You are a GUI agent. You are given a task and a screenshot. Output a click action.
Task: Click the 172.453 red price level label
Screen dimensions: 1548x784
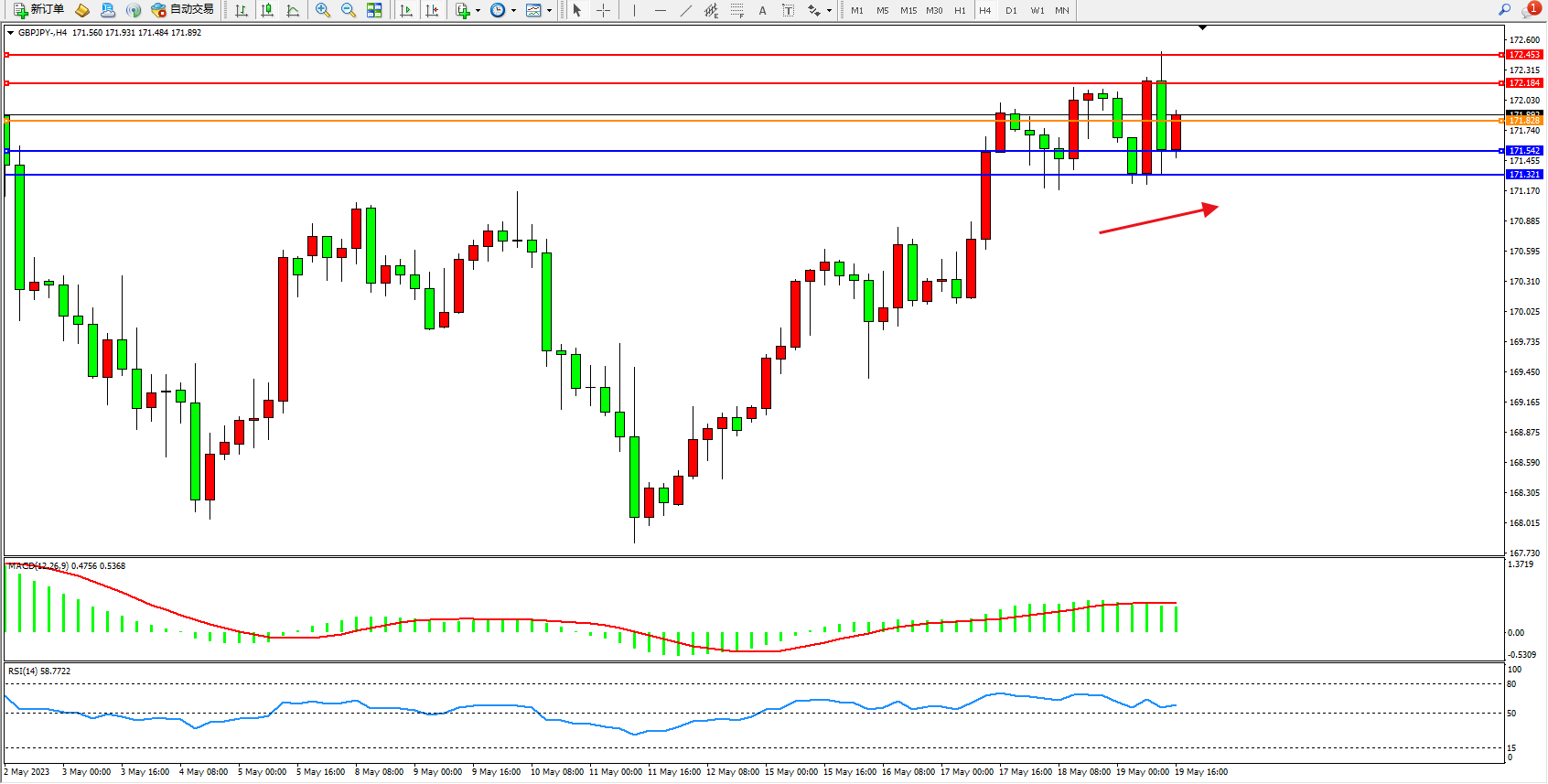pyautogui.click(x=1524, y=55)
